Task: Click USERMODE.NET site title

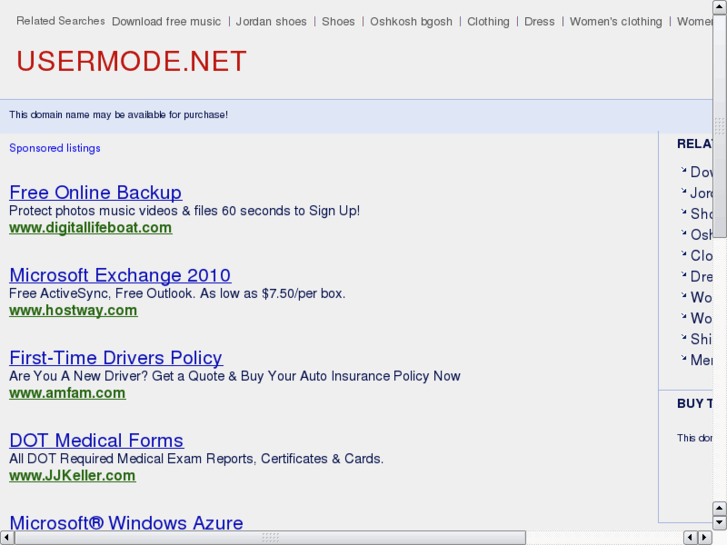Action: click(x=132, y=61)
